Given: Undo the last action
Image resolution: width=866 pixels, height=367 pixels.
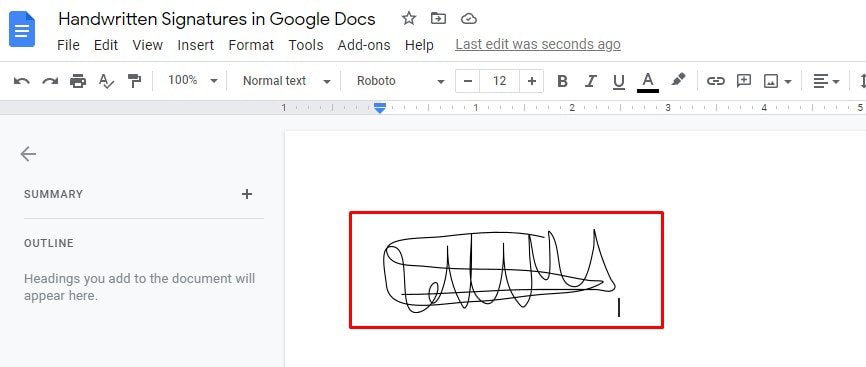Looking at the screenshot, I should click(x=22, y=81).
